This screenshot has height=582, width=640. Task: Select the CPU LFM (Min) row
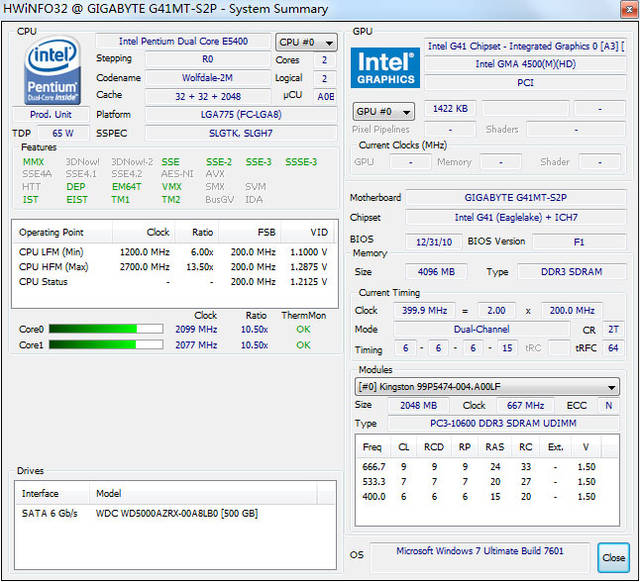[x=173, y=252]
